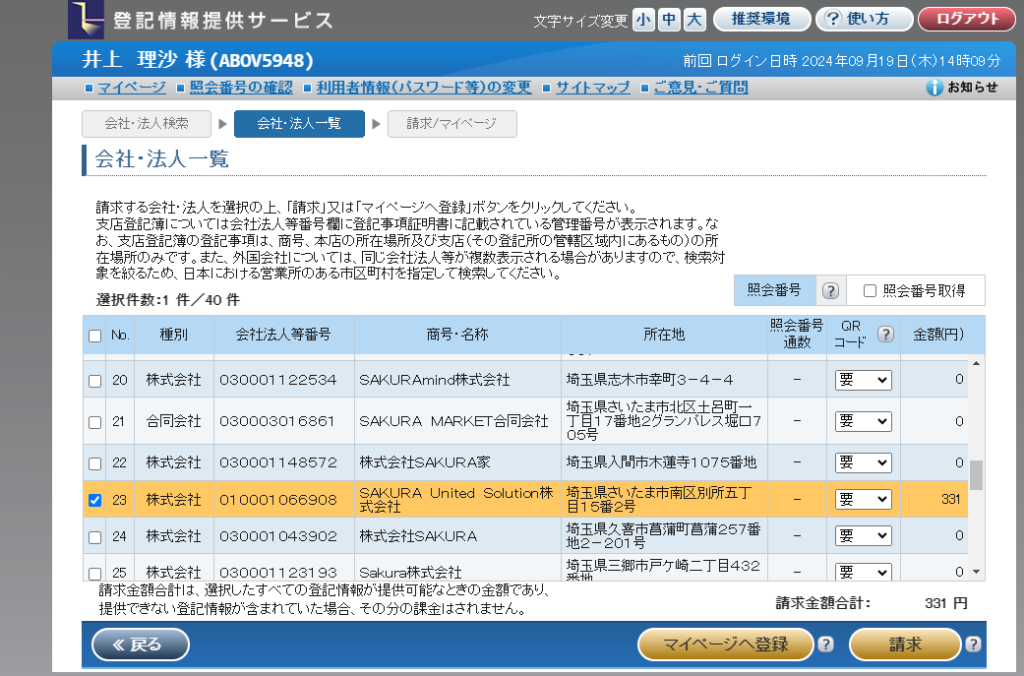Viewport: 1024px width, 676px height.
Task: Set font size to 小
Action: pos(643,19)
